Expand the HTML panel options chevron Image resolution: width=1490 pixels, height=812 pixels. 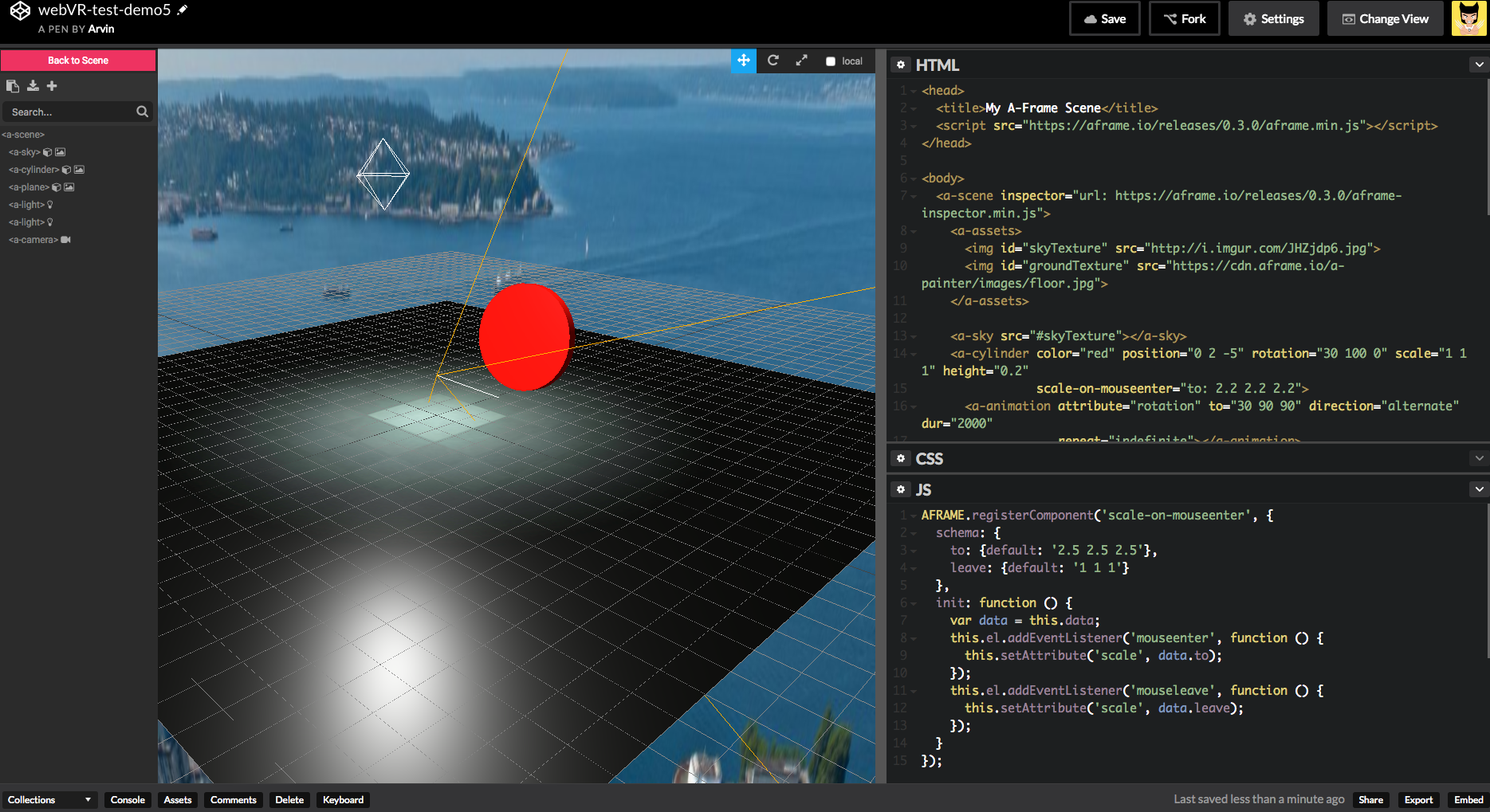click(x=1480, y=65)
